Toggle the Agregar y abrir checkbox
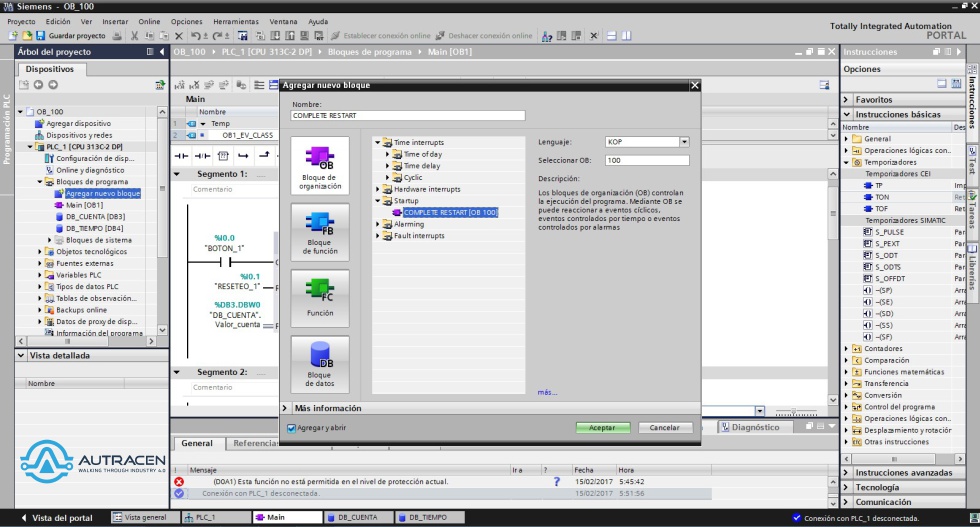980x527 pixels. click(x=291, y=428)
